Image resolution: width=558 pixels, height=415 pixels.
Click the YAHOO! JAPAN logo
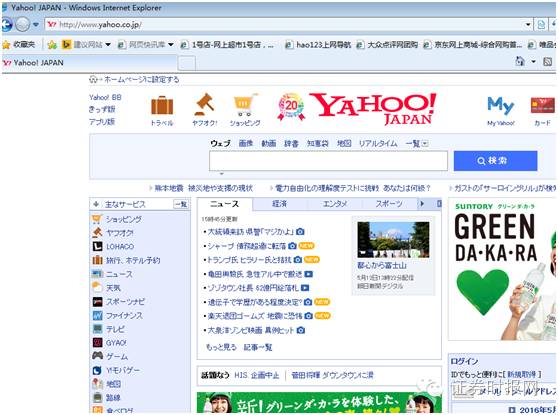[373, 109]
